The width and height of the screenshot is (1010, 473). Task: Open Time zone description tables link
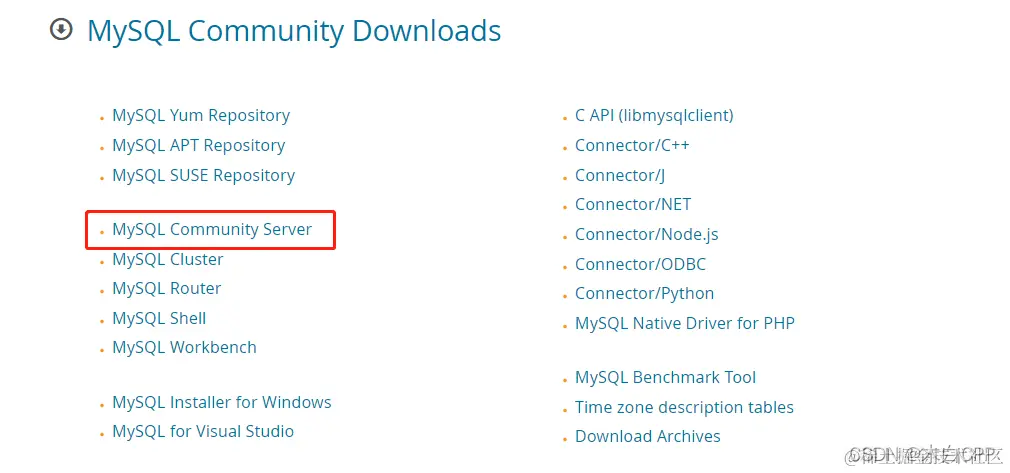click(684, 408)
